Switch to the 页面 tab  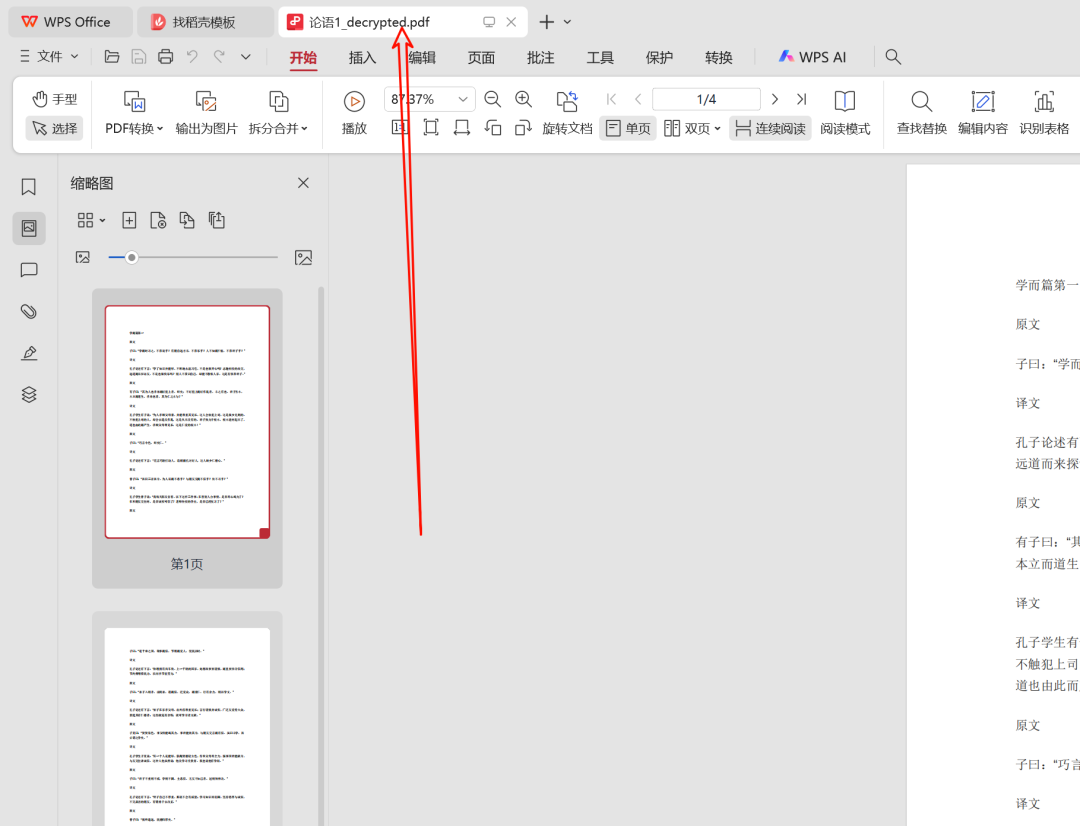pyautogui.click(x=481, y=58)
